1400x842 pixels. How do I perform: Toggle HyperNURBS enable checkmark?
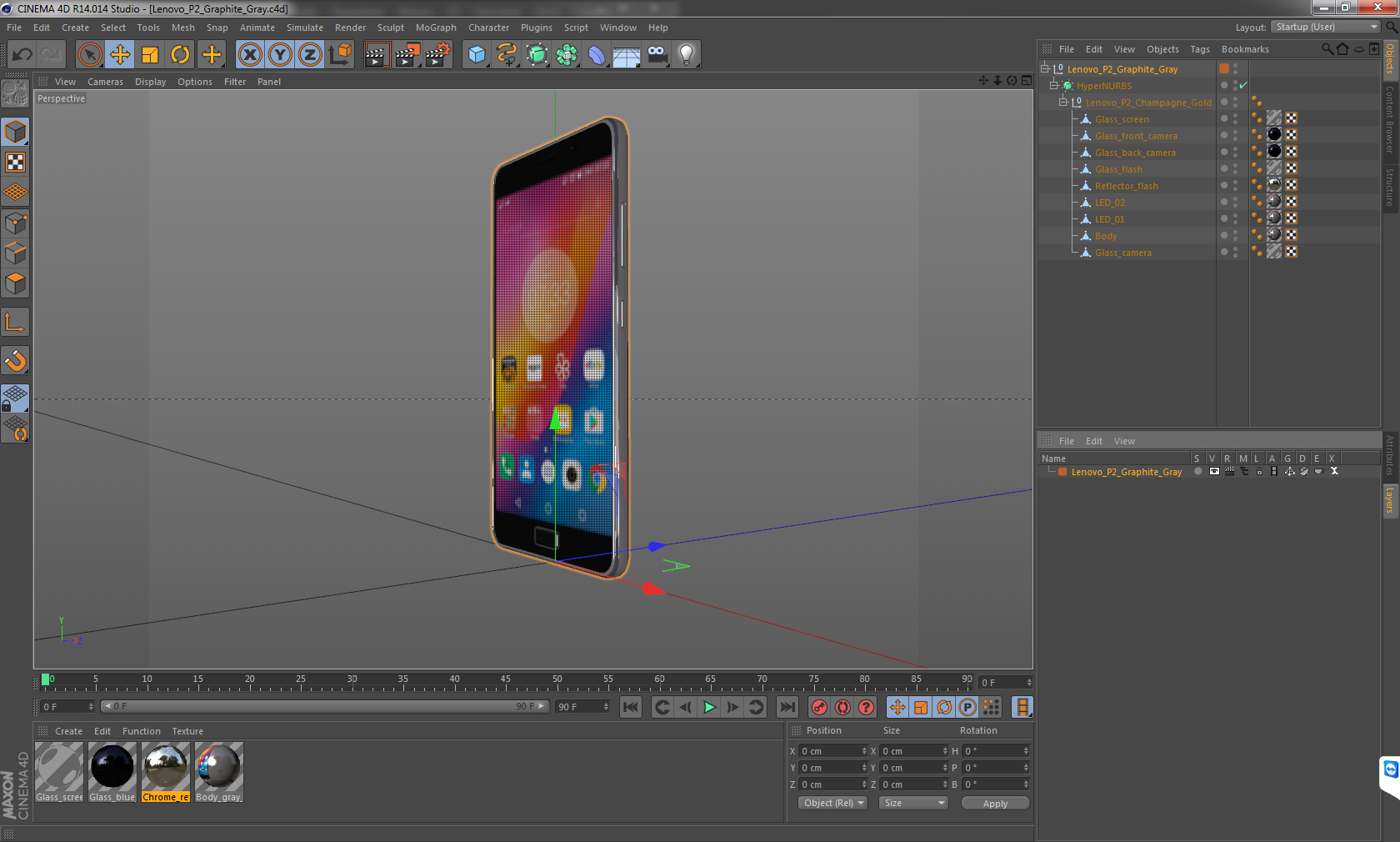coord(1243,85)
